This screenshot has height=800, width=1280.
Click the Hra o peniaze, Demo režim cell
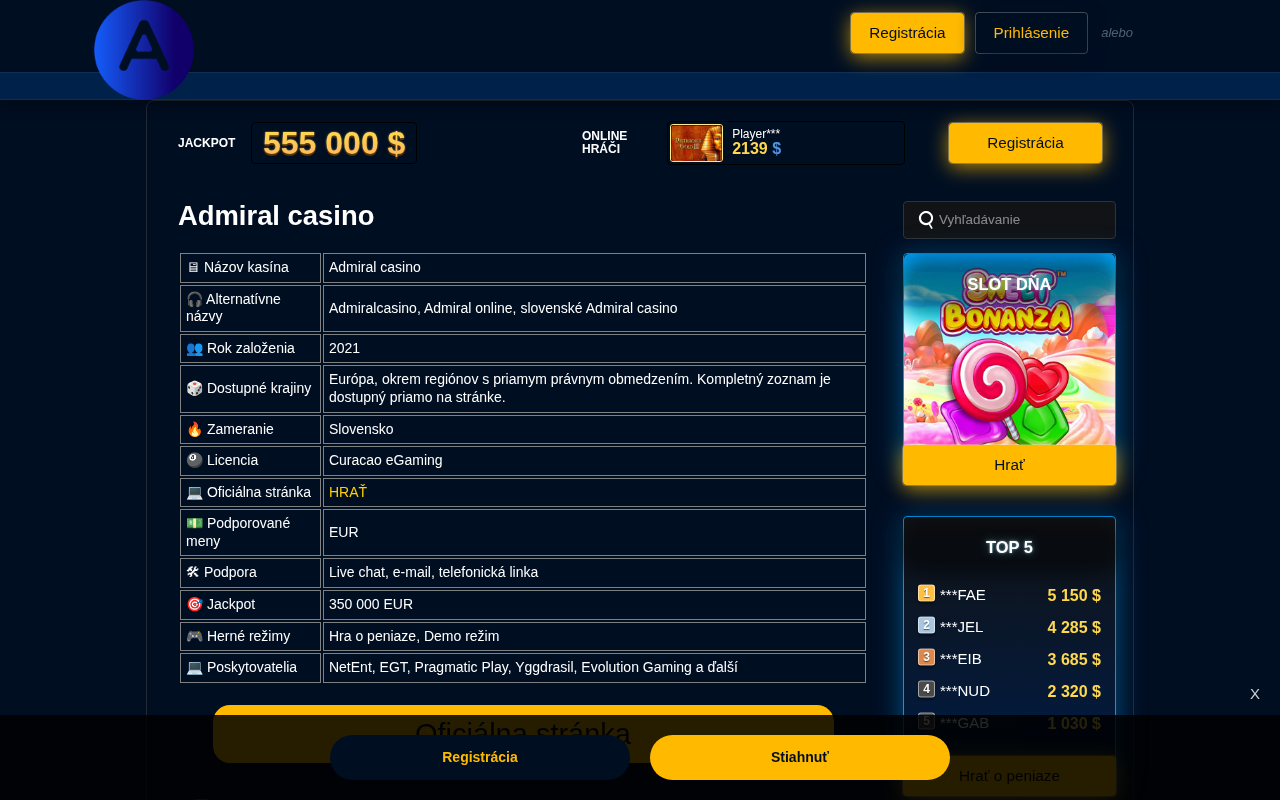[x=594, y=637]
